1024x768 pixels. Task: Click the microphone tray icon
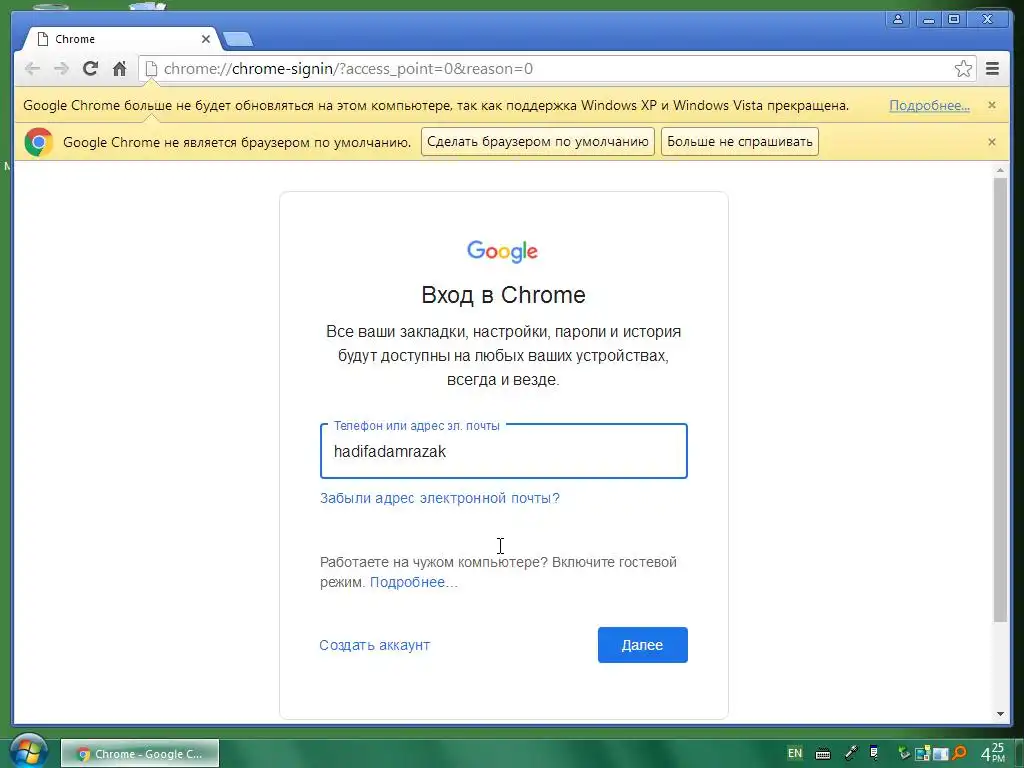point(850,754)
